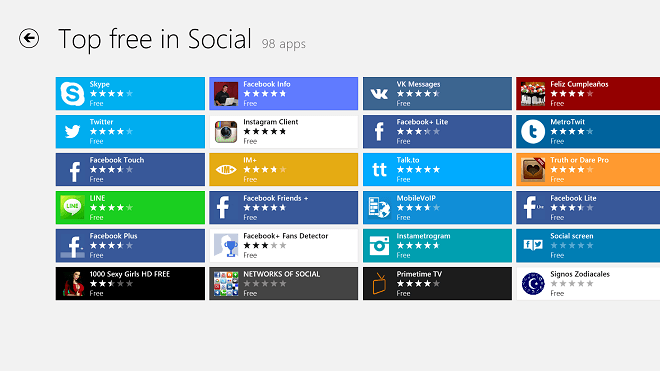Click the MetroTwit logo icon

point(533,131)
